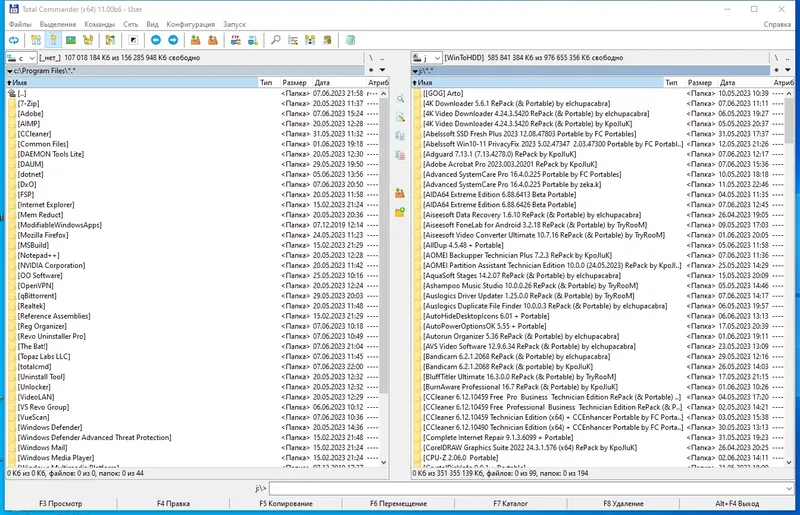Click the Pack files toolbar icon
800x515 pixels.
click(x=195, y=40)
